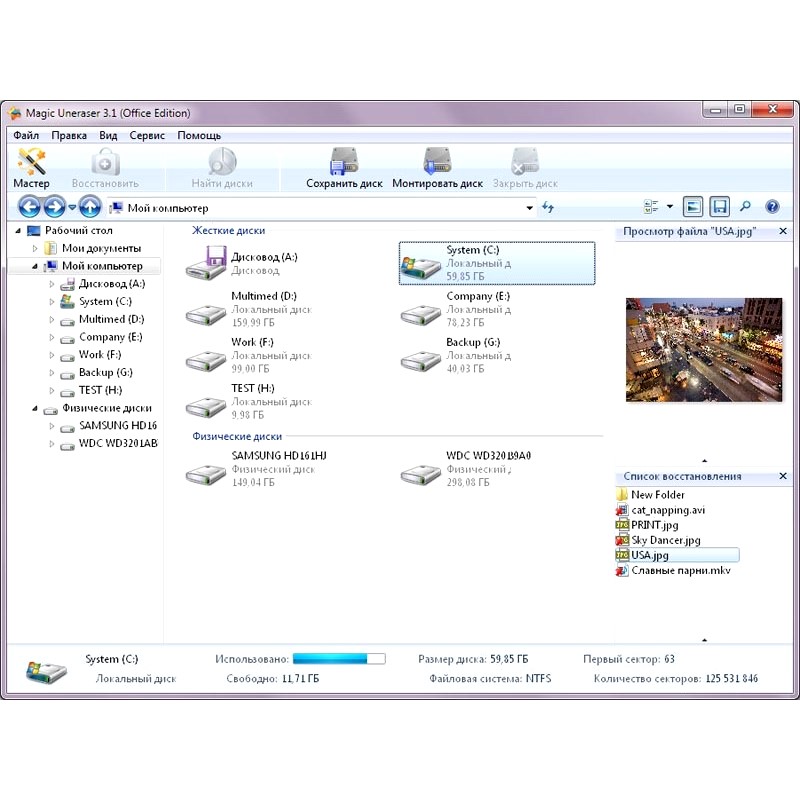Expand the System (C:) tree node

[52, 302]
